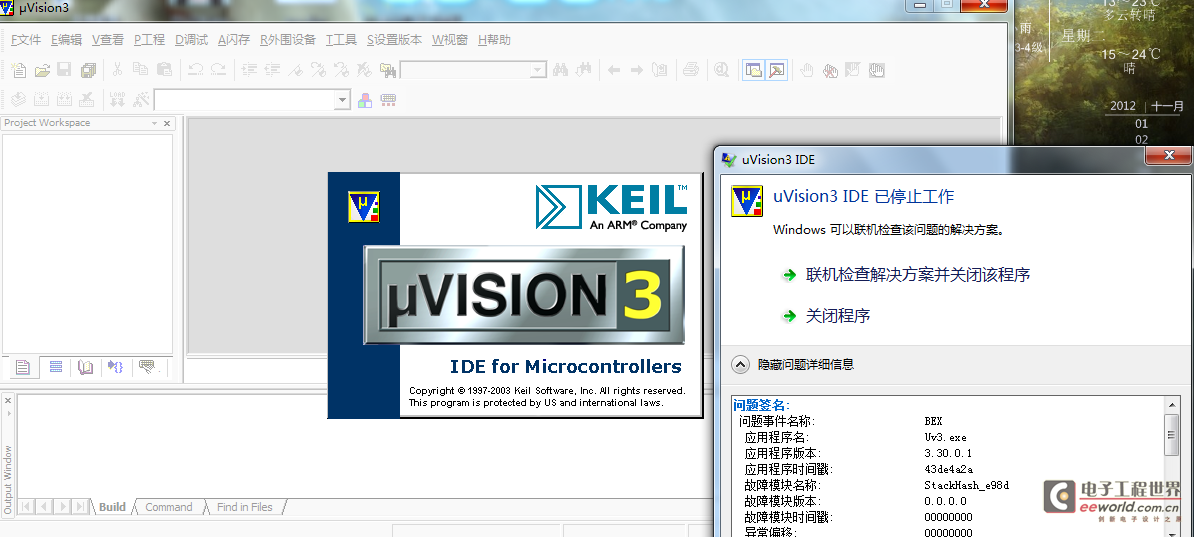Toggle the Project Window button
This screenshot has height=537, width=1194.
point(753,70)
